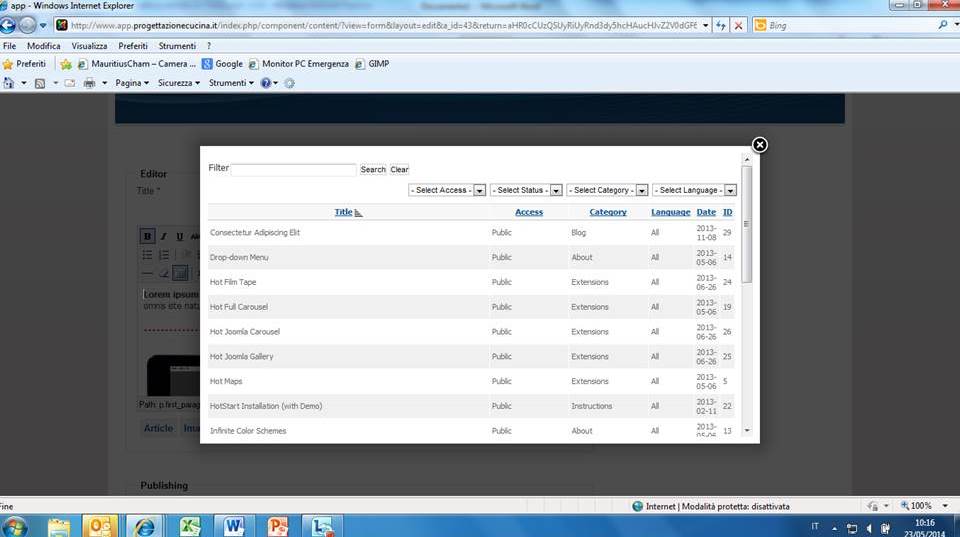This screenshot has width=960, height=537.
Task: Sort by the Access column header
Action: pos(529,212)
